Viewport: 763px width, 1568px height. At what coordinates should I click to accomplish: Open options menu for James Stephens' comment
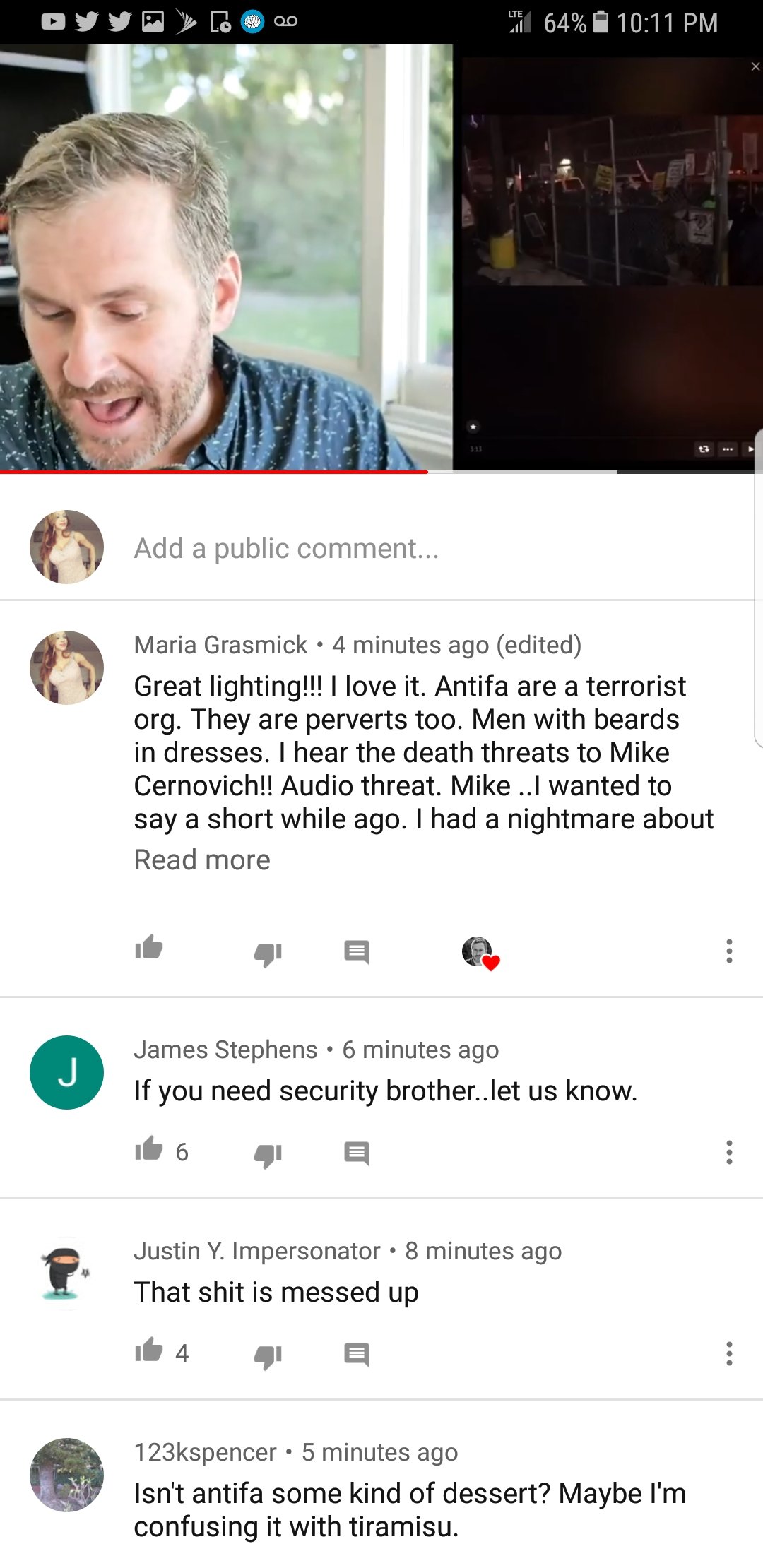(x=729, y=1152)
